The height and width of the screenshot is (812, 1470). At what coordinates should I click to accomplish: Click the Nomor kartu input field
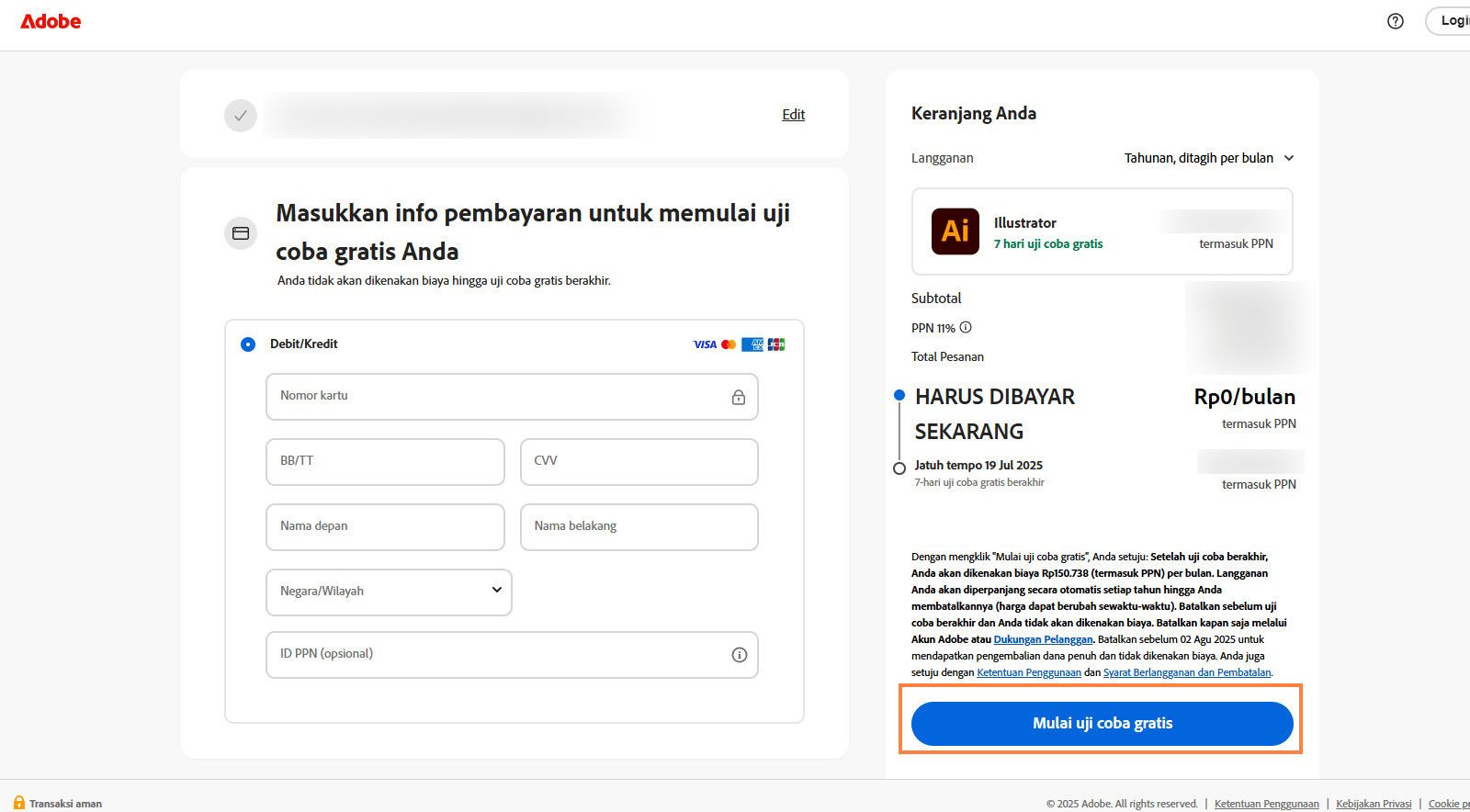click(x=496, y=397)
